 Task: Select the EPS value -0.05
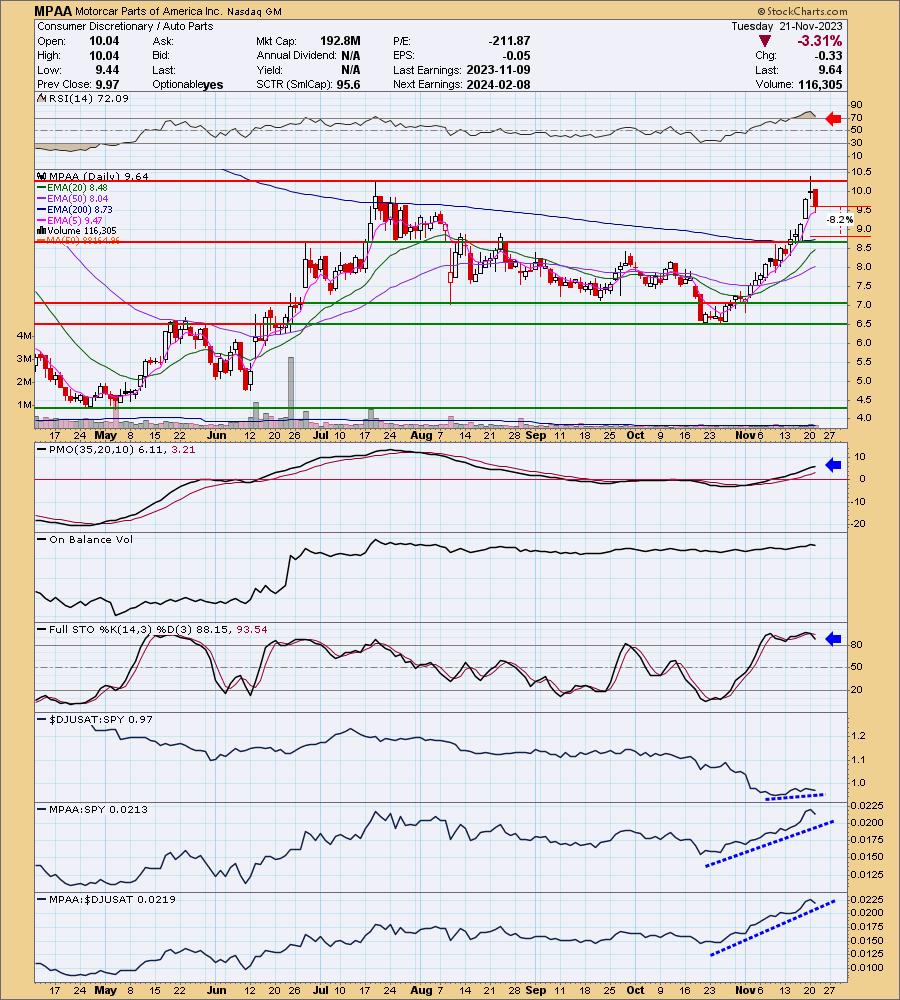click(x=516, y=55)
